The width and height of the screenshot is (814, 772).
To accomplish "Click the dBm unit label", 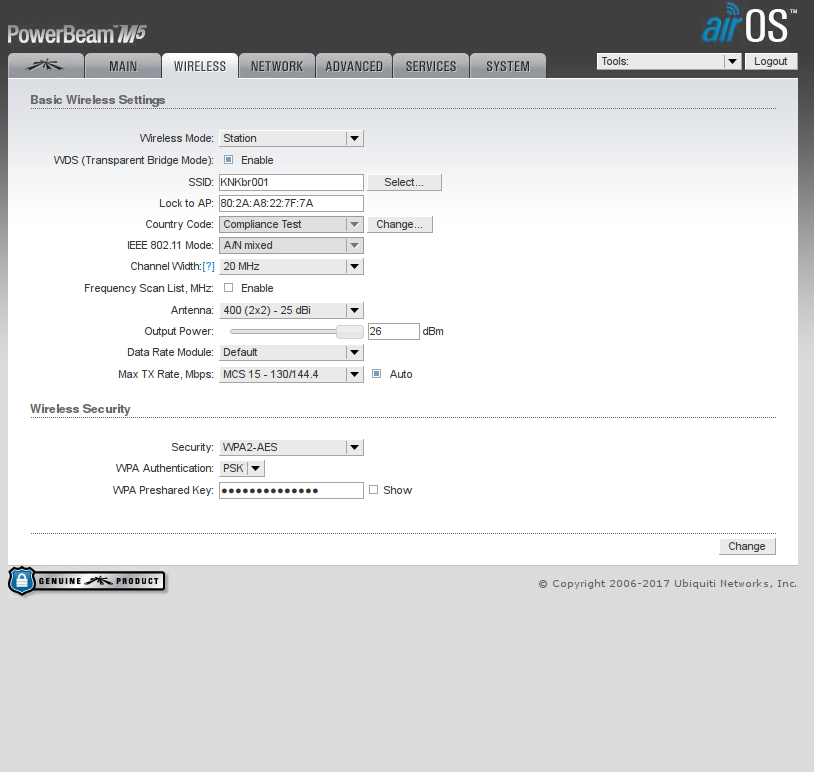I will (433, 331).
